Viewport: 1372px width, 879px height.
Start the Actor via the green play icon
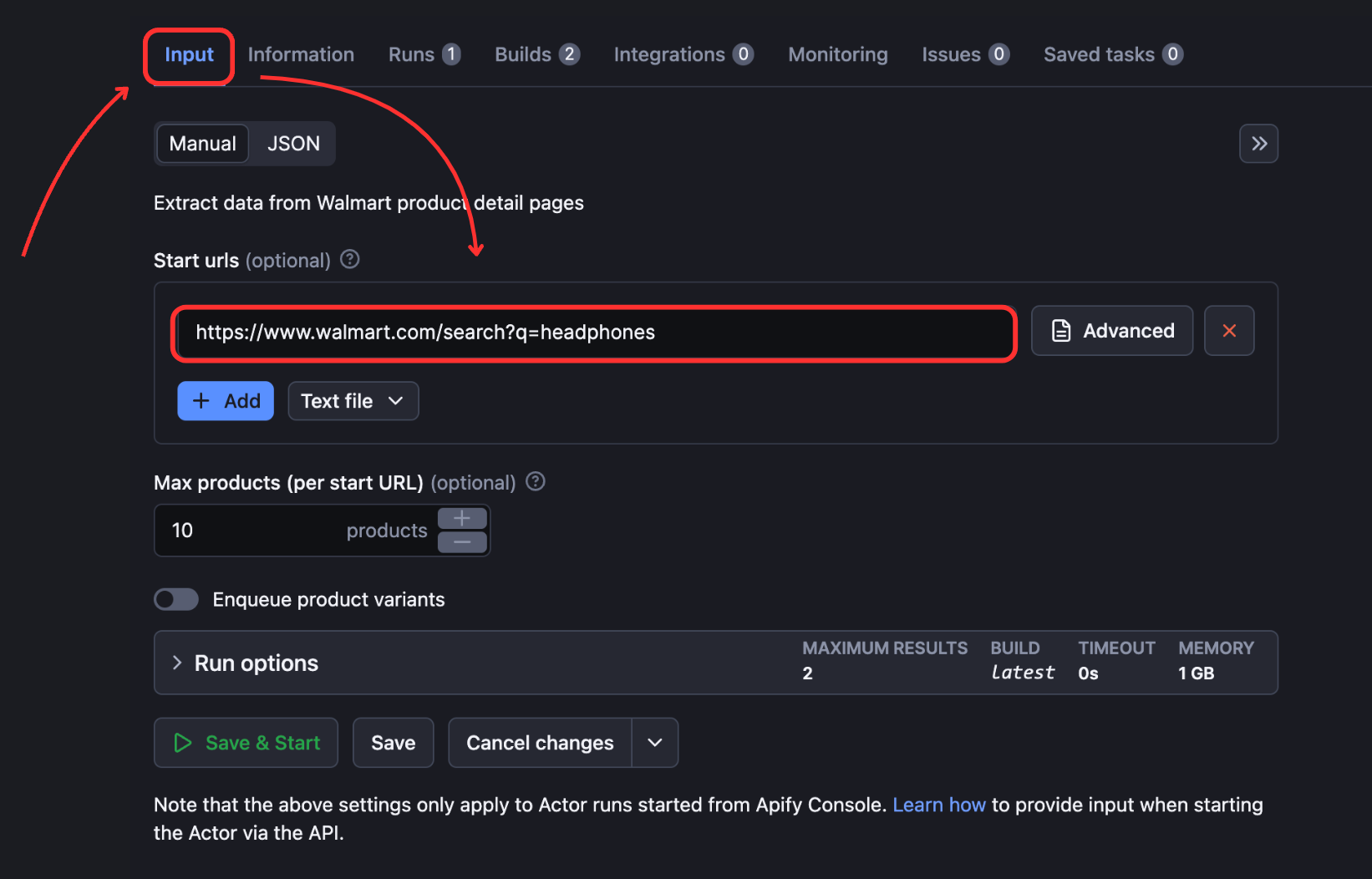pyautogui.click(x=183, y=742)
